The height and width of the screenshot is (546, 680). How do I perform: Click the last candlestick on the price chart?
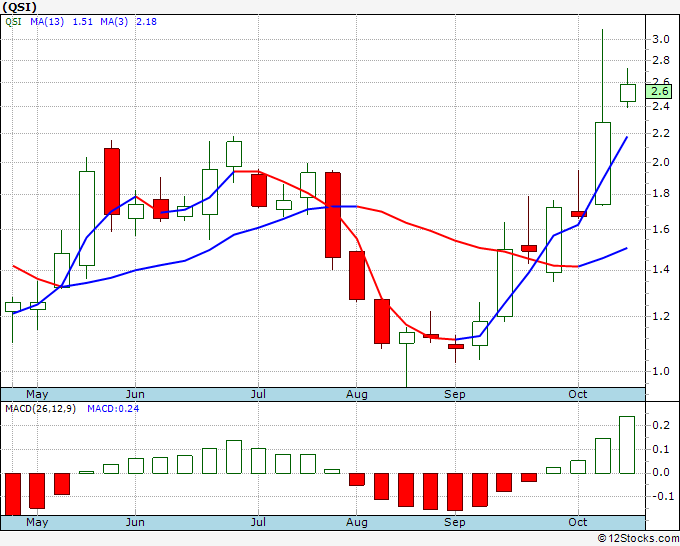(x=627, y=93)
